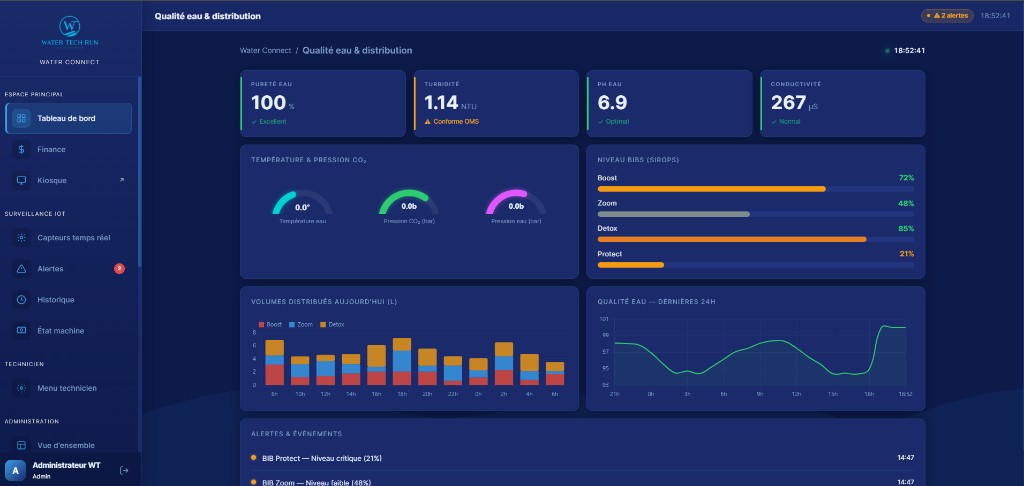Screen dimensions: 1024x486
Task: Open the Menu technicien page
Action: 69,388
